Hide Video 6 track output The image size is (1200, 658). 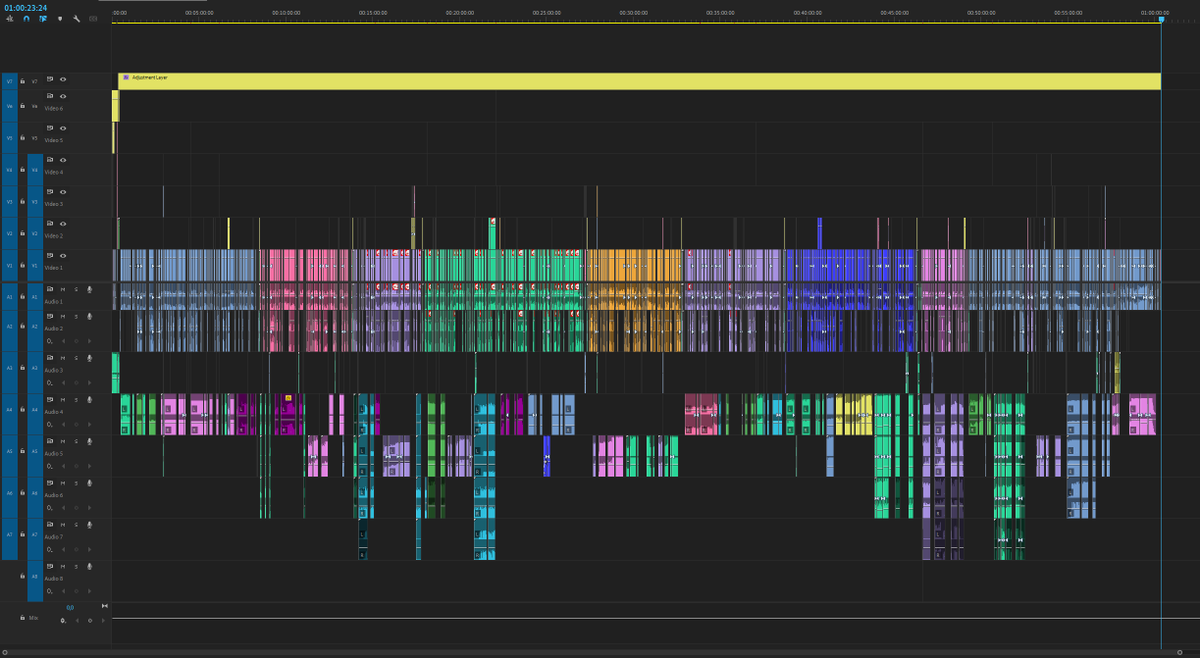63,96
